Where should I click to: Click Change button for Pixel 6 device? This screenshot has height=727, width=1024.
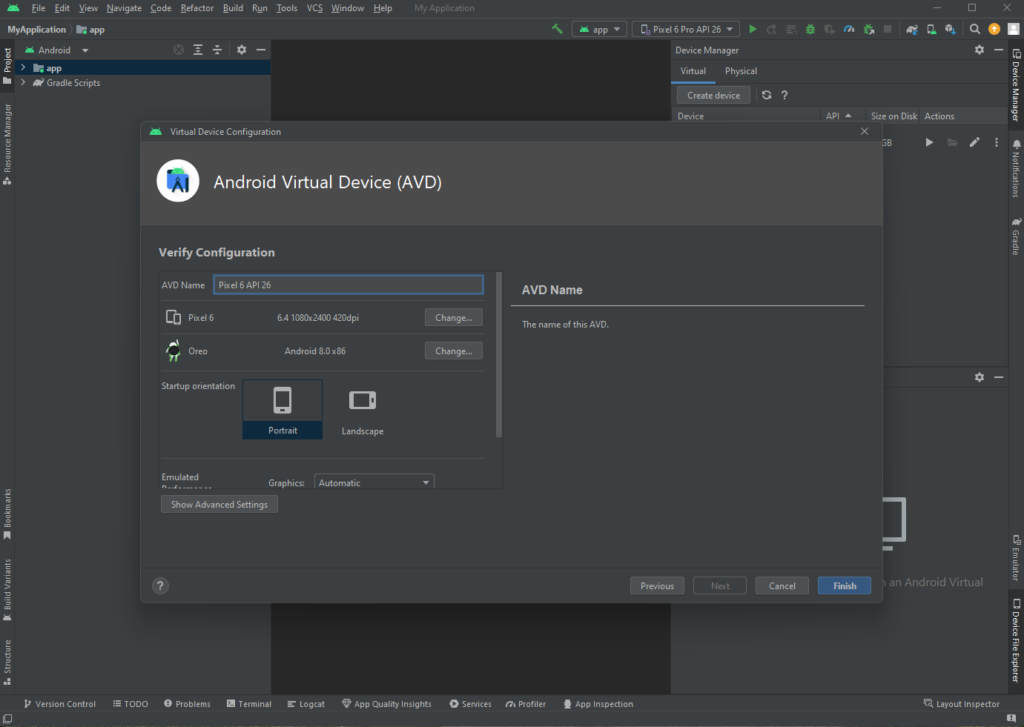(454, 317)
